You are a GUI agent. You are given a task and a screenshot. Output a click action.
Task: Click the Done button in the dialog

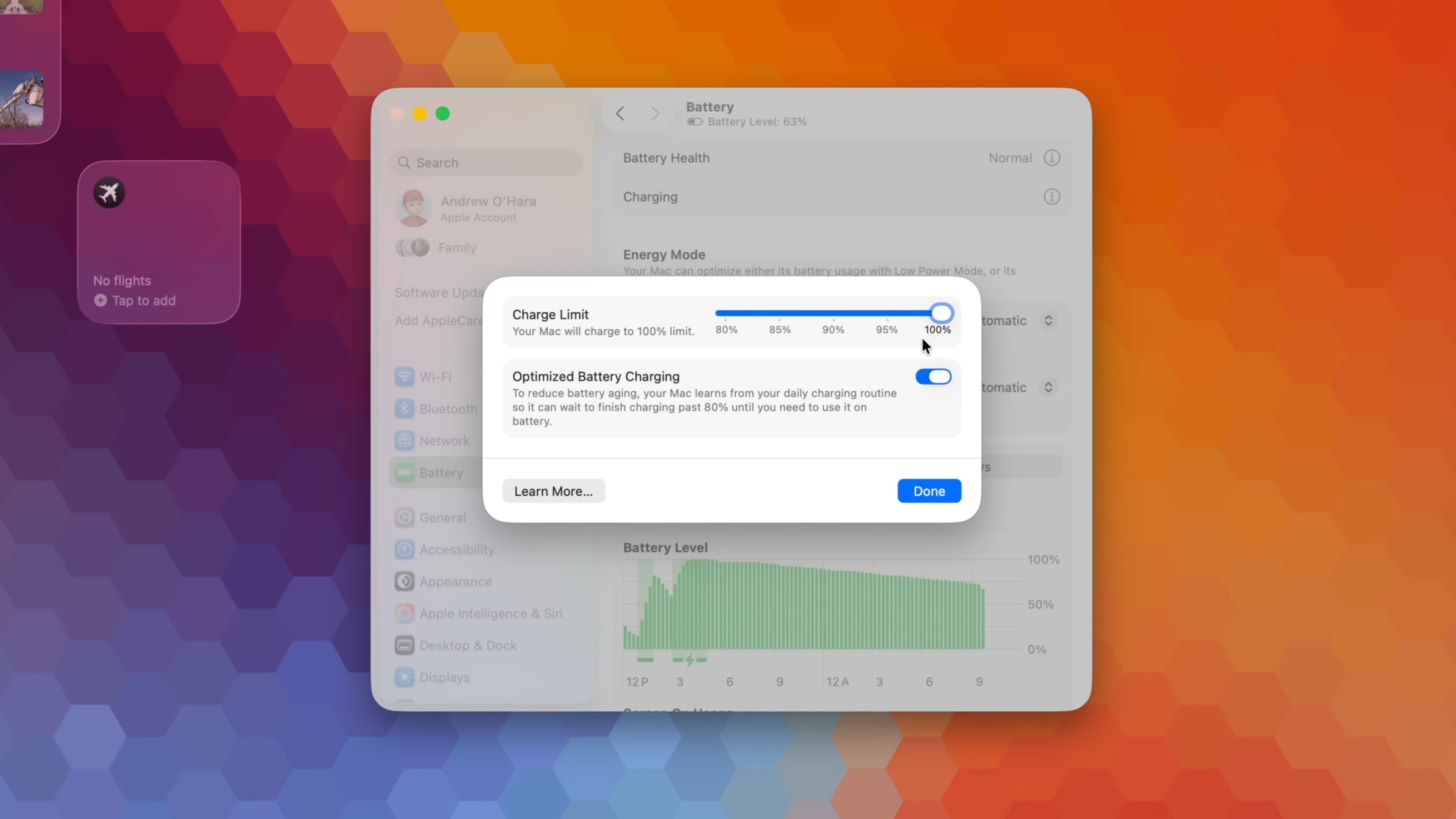tap(929, 491)
